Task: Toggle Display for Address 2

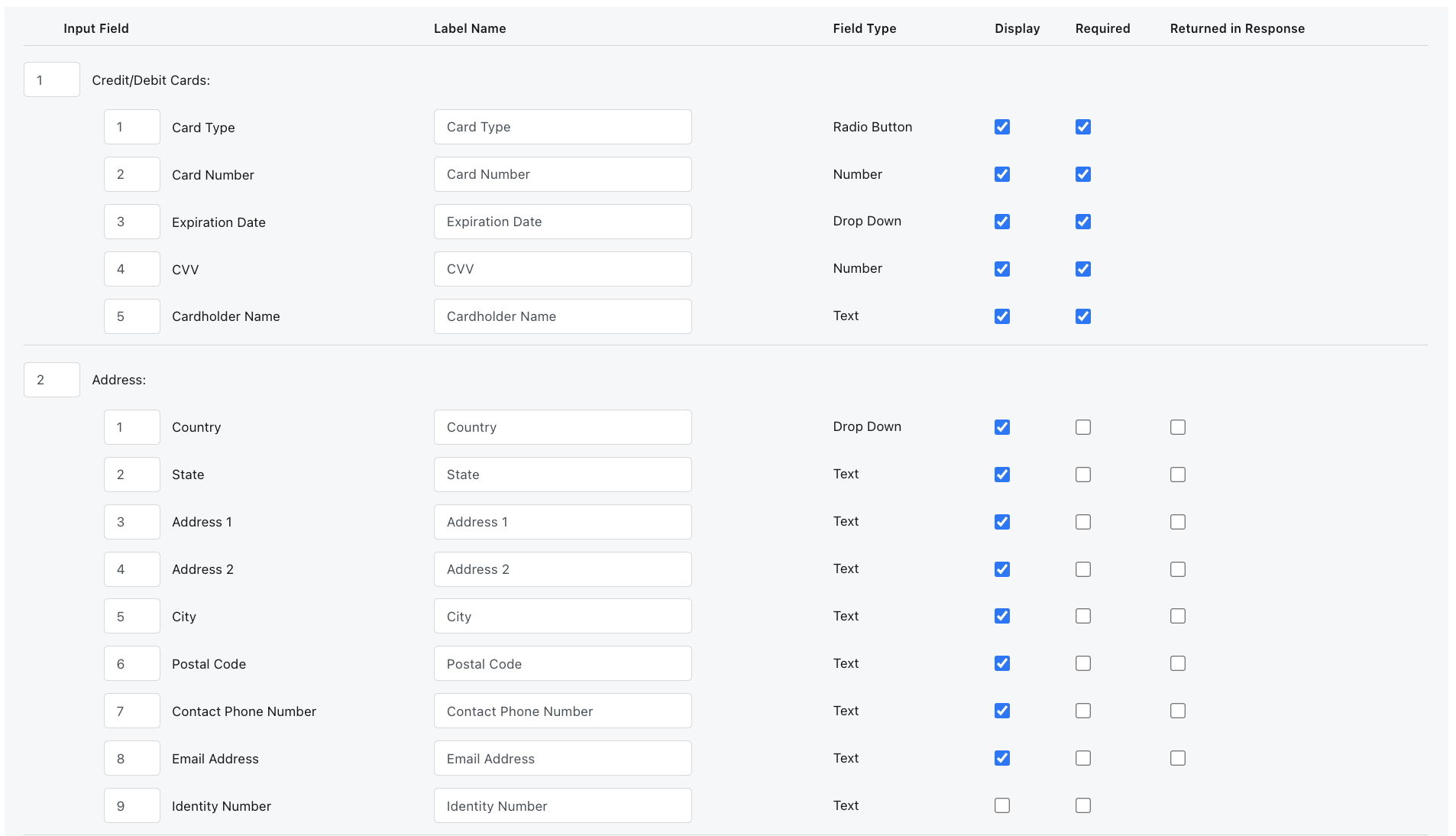Action: point(1002,569)
